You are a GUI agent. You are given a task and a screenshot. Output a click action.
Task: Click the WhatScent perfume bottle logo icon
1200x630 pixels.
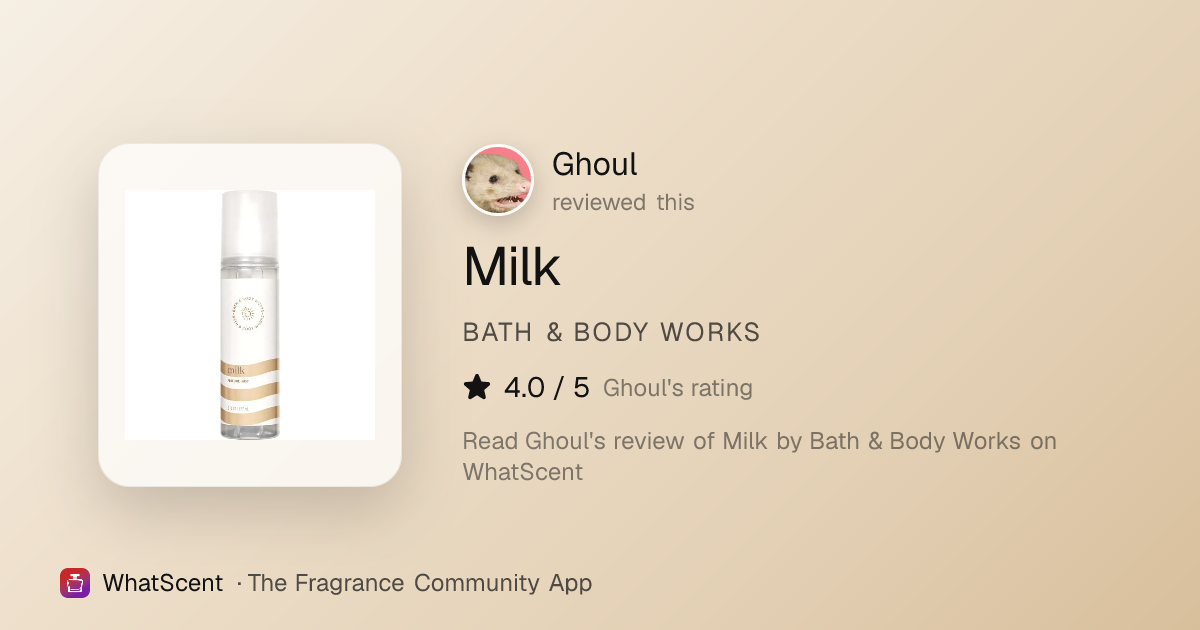pos(75,583)
